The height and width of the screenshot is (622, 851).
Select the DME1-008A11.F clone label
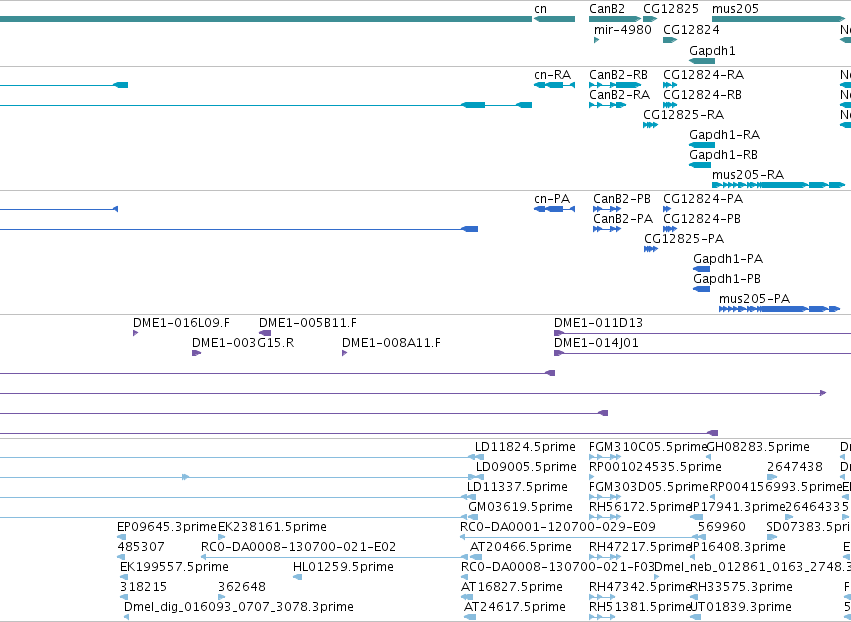tap(391, 343)
